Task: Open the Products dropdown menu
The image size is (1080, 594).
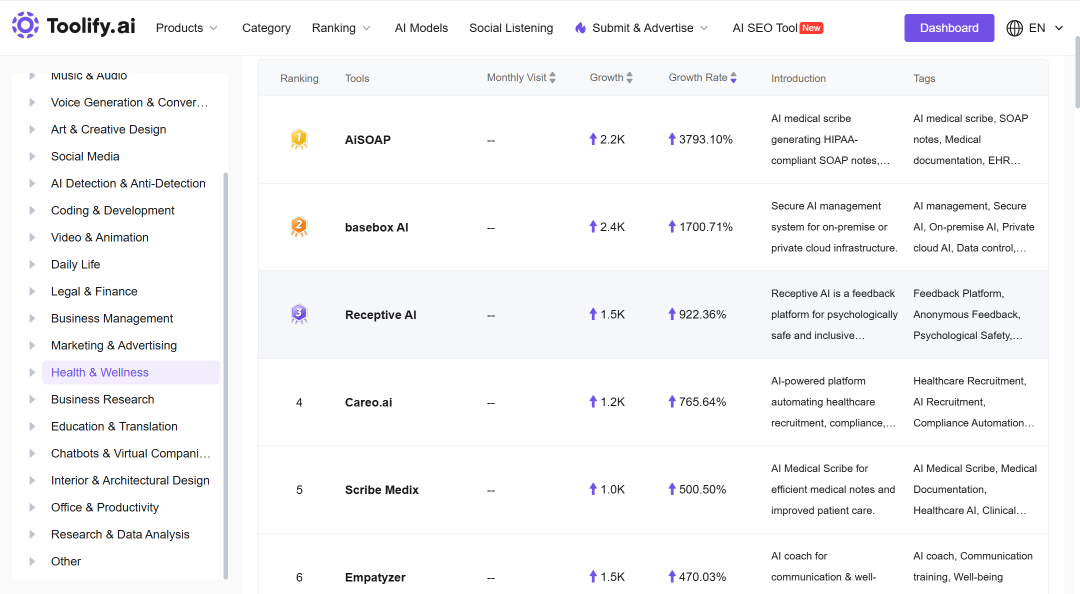Action: 187,28
